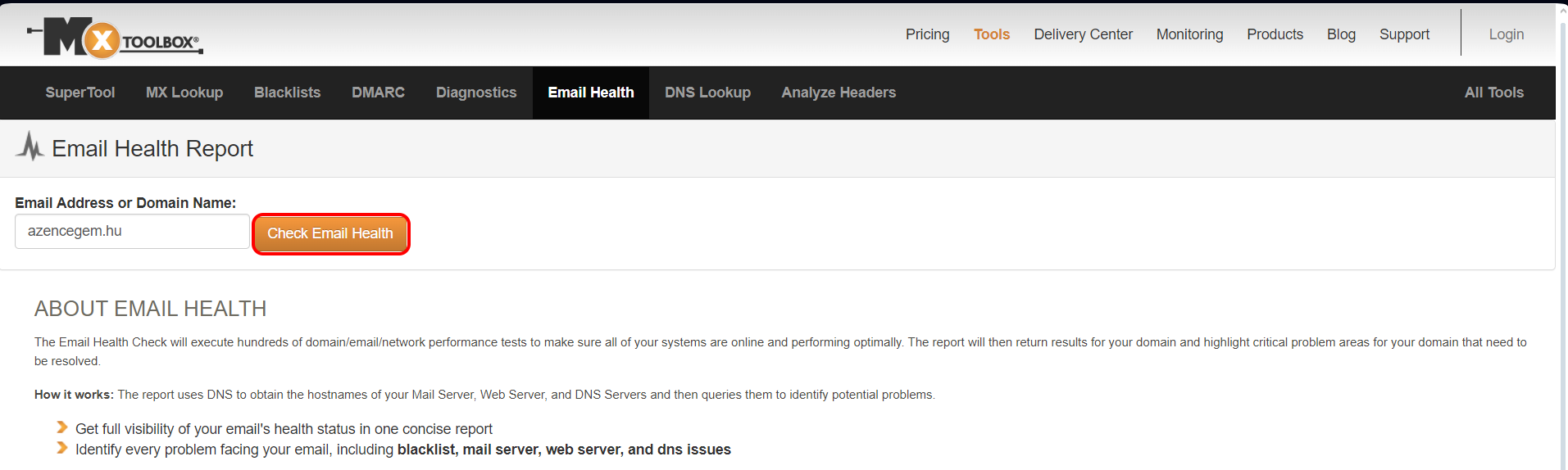Click the Login link

coord(1506,34)
